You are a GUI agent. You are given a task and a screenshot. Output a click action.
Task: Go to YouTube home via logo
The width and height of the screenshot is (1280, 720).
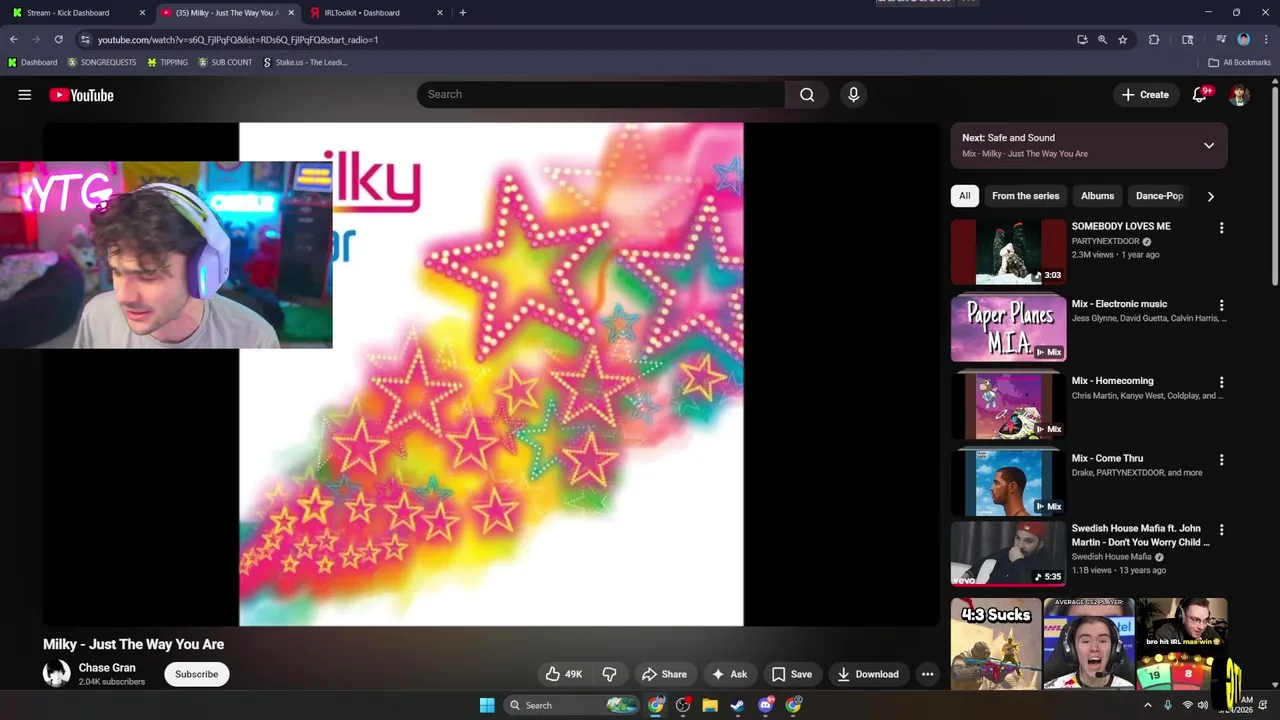click(x=81, y=95)
